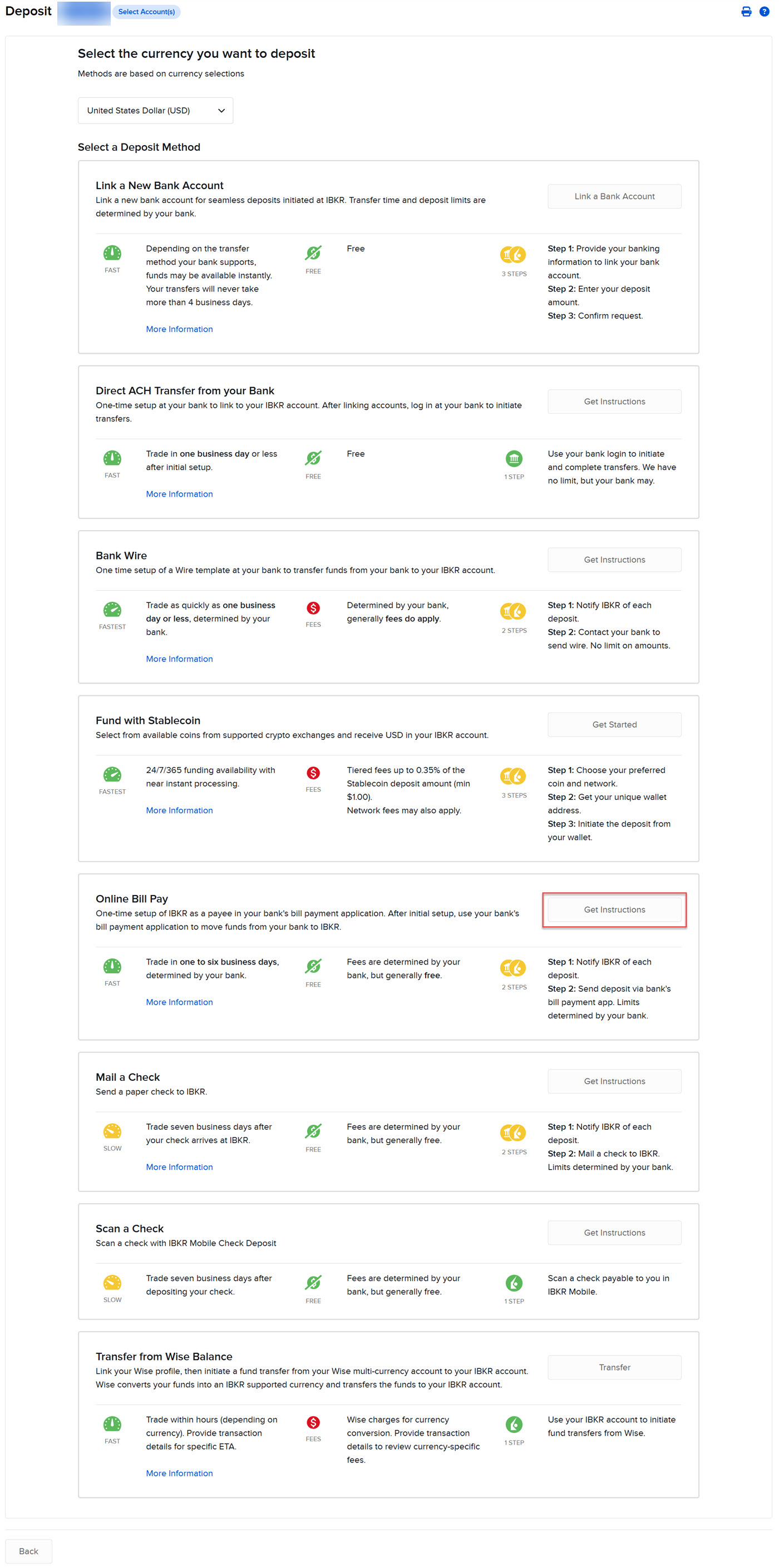Open the United States Dollar (USD) currency dropdown
Image resolution: width=779 pixels, height=1568 pixels.
[155, 111]
